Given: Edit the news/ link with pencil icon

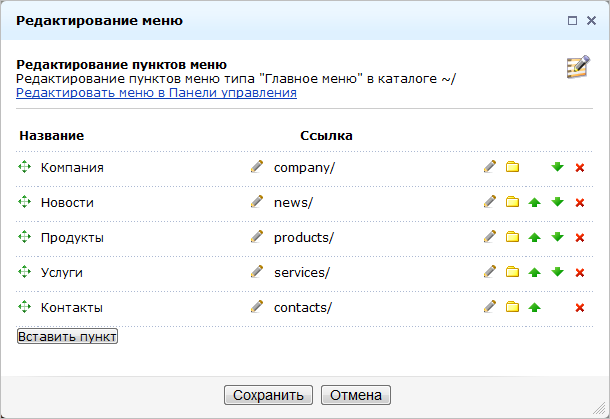Looking at the screenshot, I should coord(490,202).
